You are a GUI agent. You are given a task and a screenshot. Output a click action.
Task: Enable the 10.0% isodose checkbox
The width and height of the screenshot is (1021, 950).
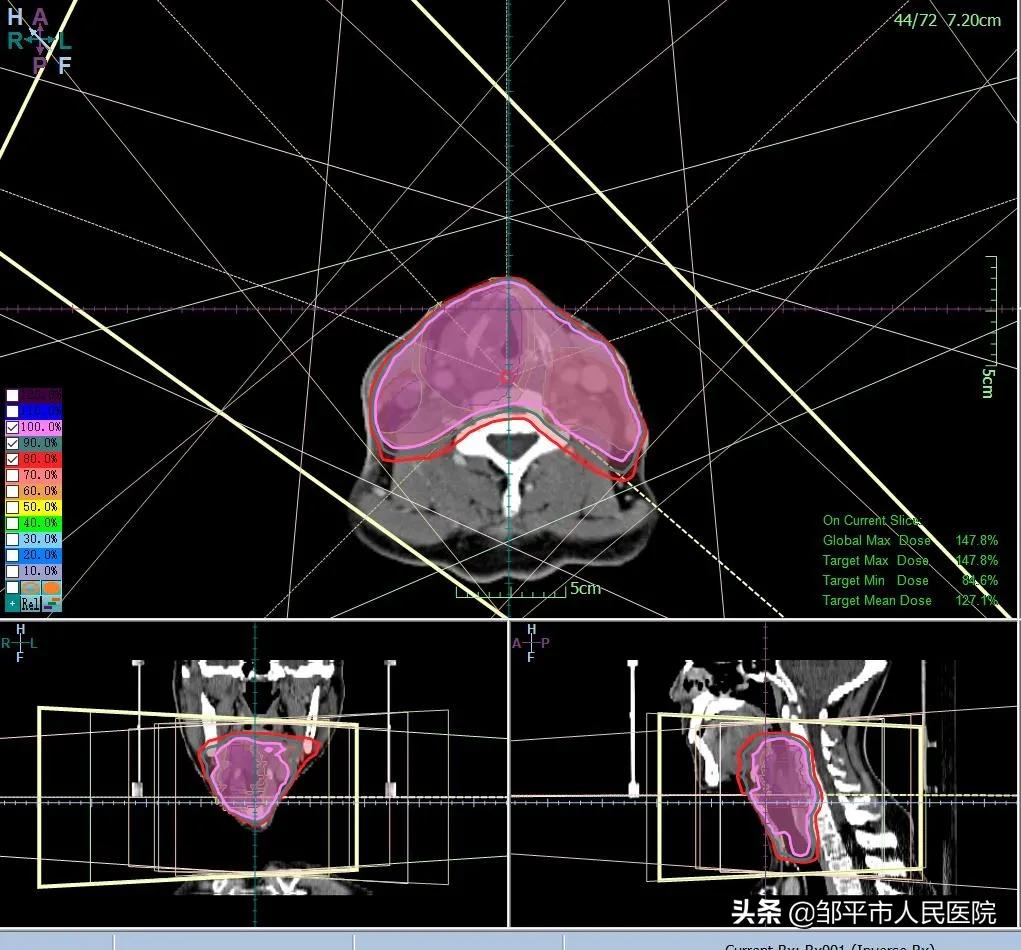[x=12, y=571]
